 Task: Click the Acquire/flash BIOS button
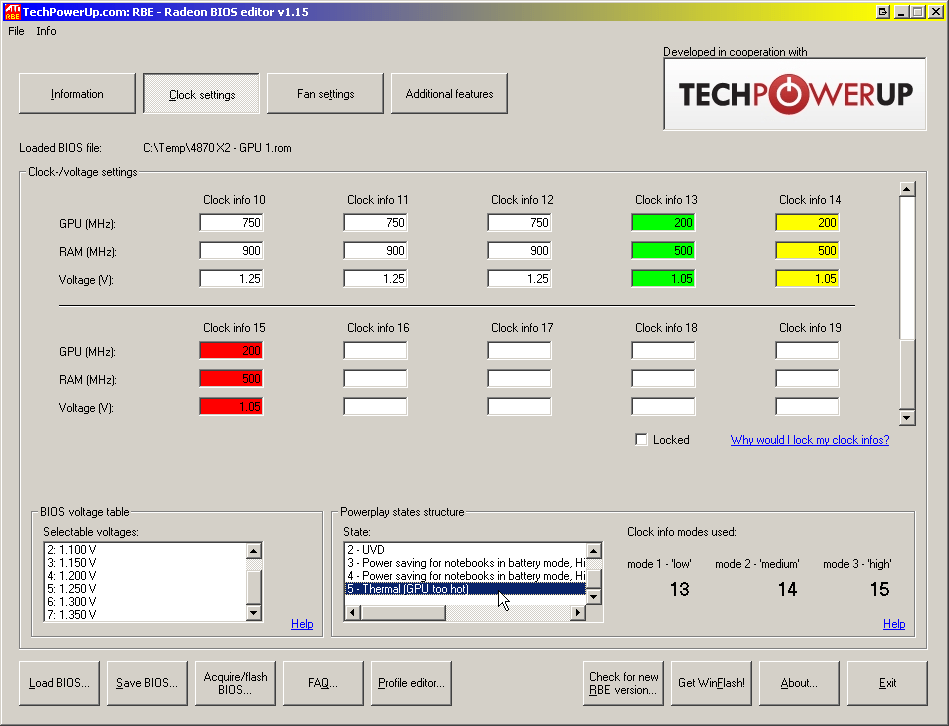point(235,682)
